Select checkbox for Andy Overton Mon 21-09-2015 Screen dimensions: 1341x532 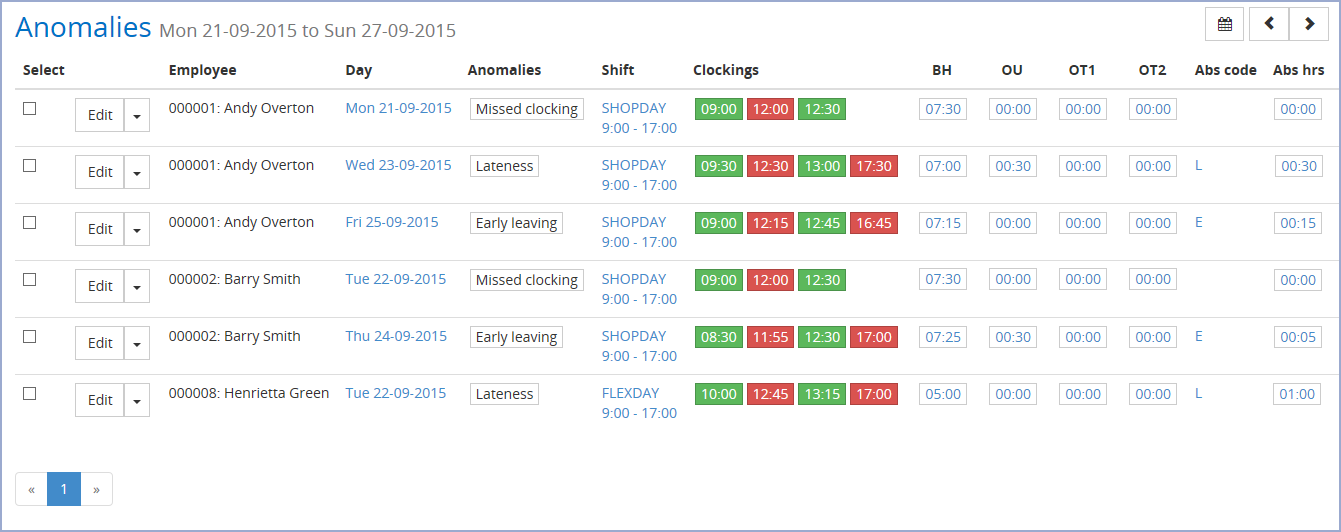[30, 109]
